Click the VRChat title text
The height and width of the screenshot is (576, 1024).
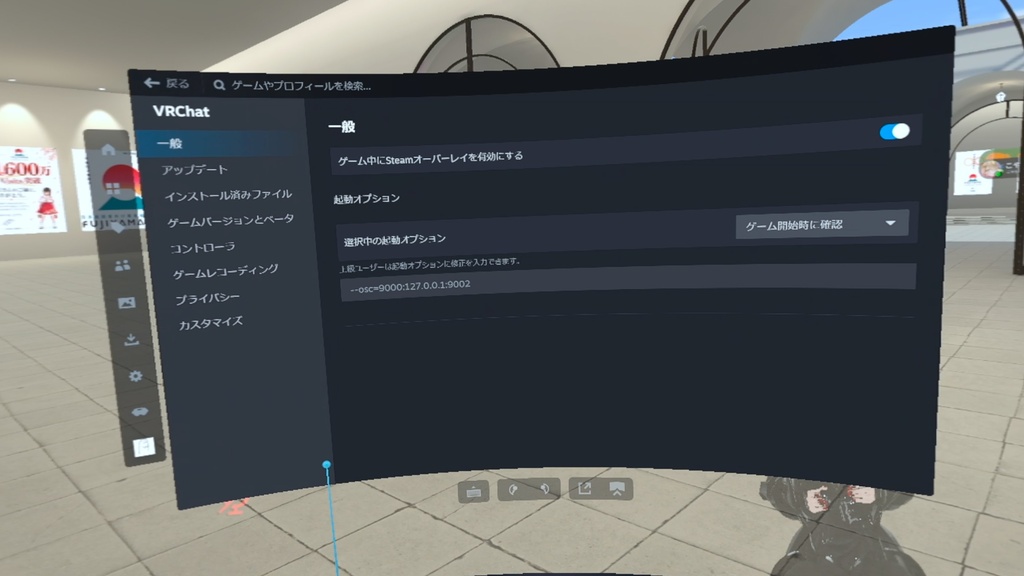coord(181,112)
